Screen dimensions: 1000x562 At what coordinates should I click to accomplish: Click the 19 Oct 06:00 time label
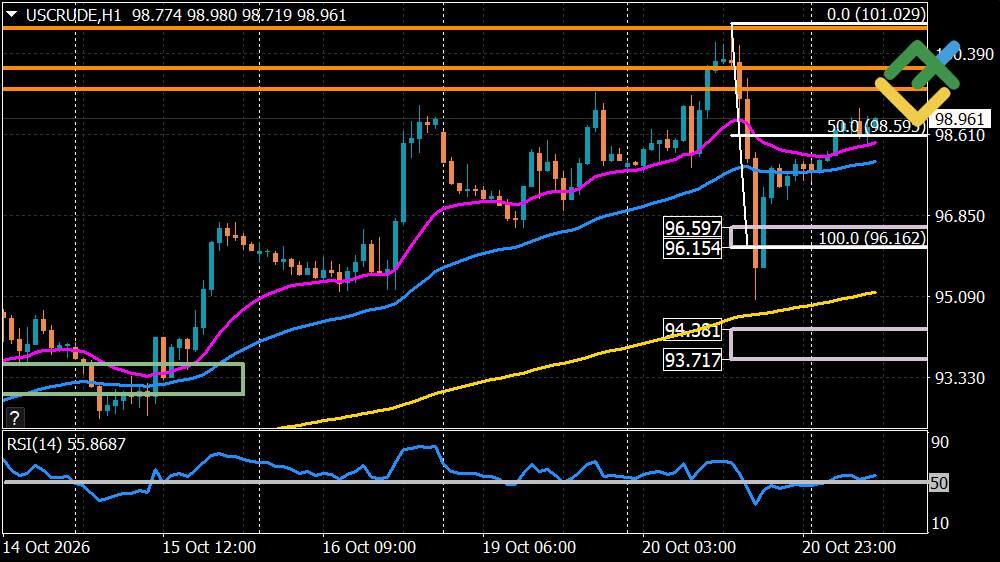click(529, 547)
